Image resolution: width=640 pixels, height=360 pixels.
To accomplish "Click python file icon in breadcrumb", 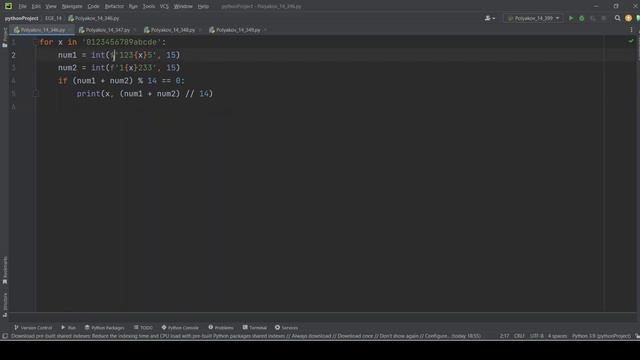I will point(71,18).
